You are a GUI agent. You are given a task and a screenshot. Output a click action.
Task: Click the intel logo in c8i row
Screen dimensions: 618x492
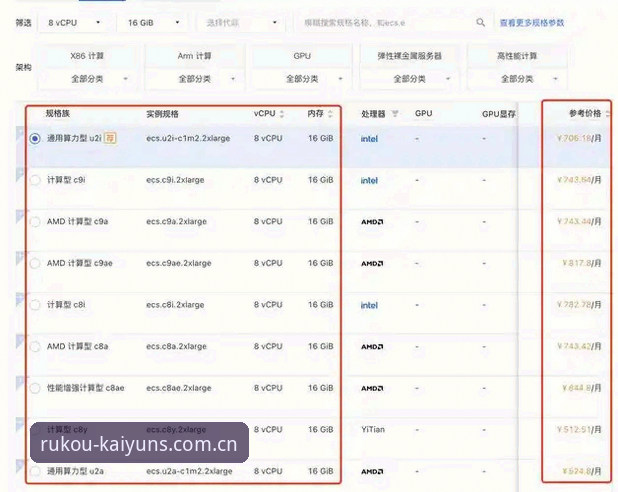[369, 305]
